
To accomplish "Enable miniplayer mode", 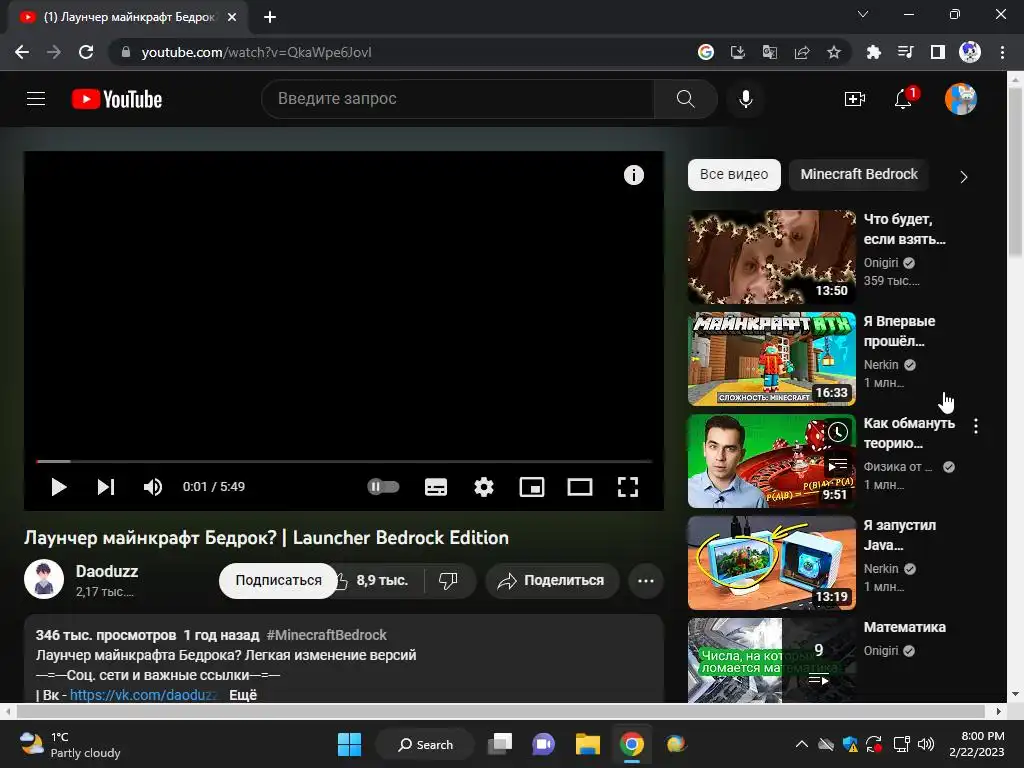I will [x=532, y=487].
